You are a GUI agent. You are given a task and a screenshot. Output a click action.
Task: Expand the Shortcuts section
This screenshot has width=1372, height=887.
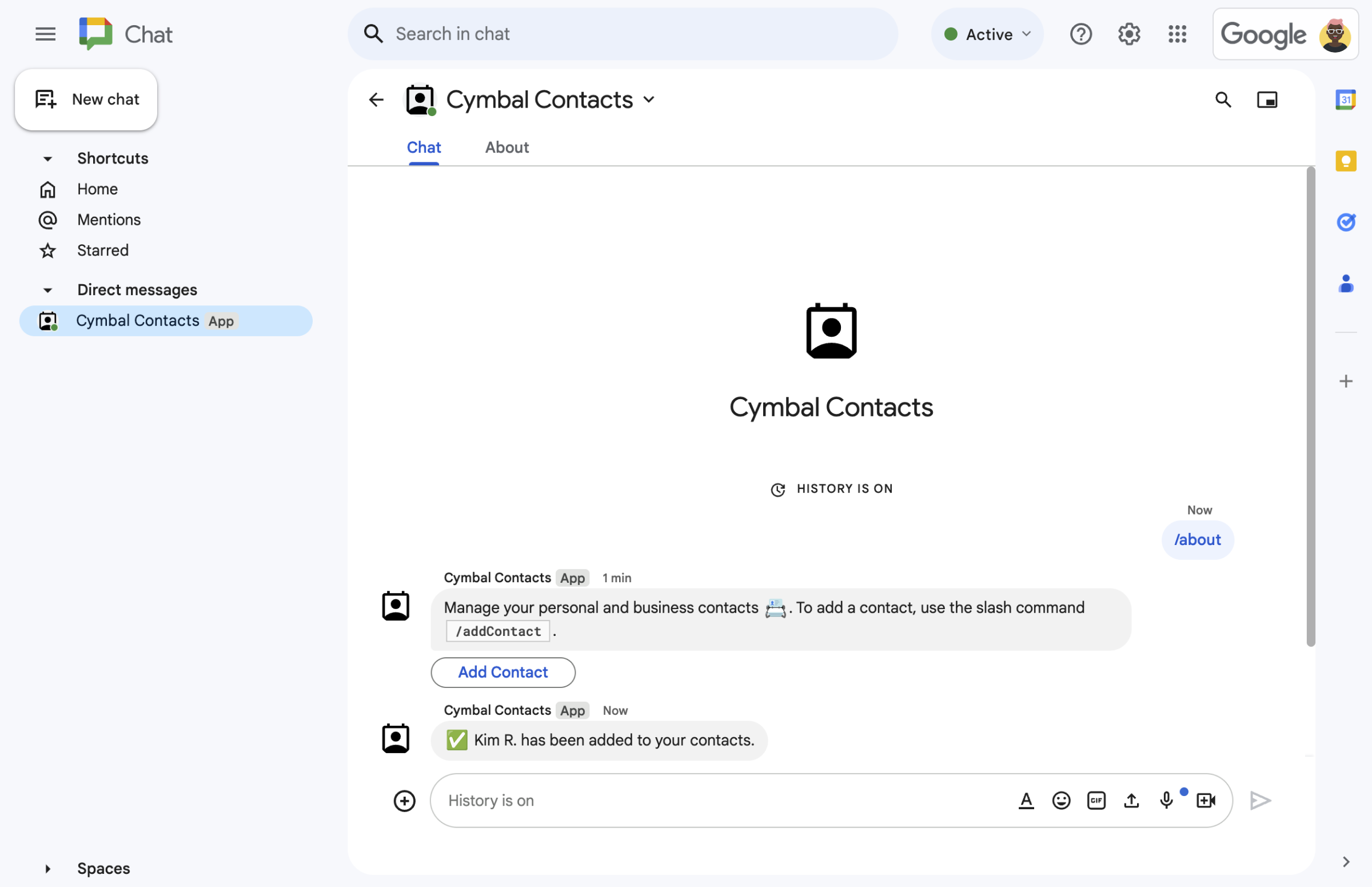pos(47,158)
